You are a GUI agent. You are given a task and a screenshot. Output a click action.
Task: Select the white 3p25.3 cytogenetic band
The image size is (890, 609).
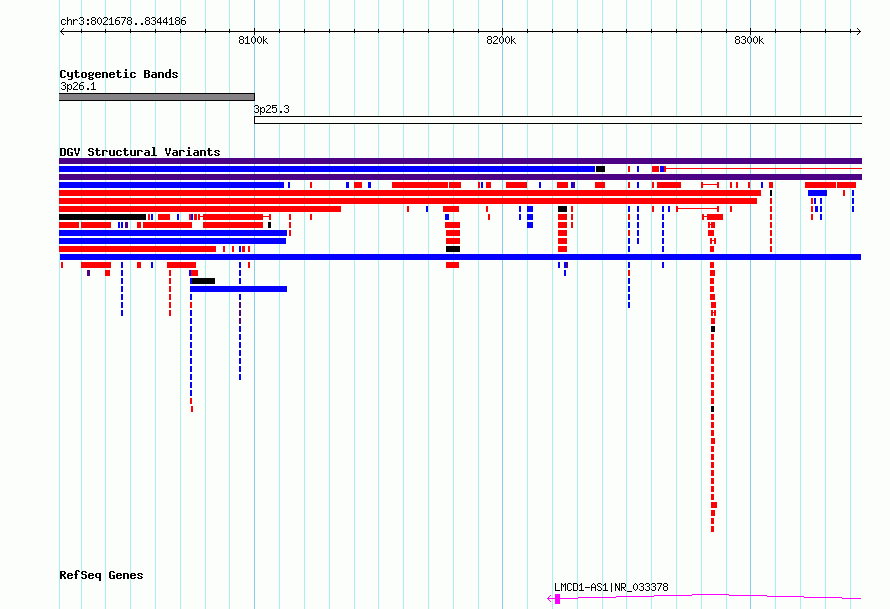pyautogui.click(x=558, y=120)
